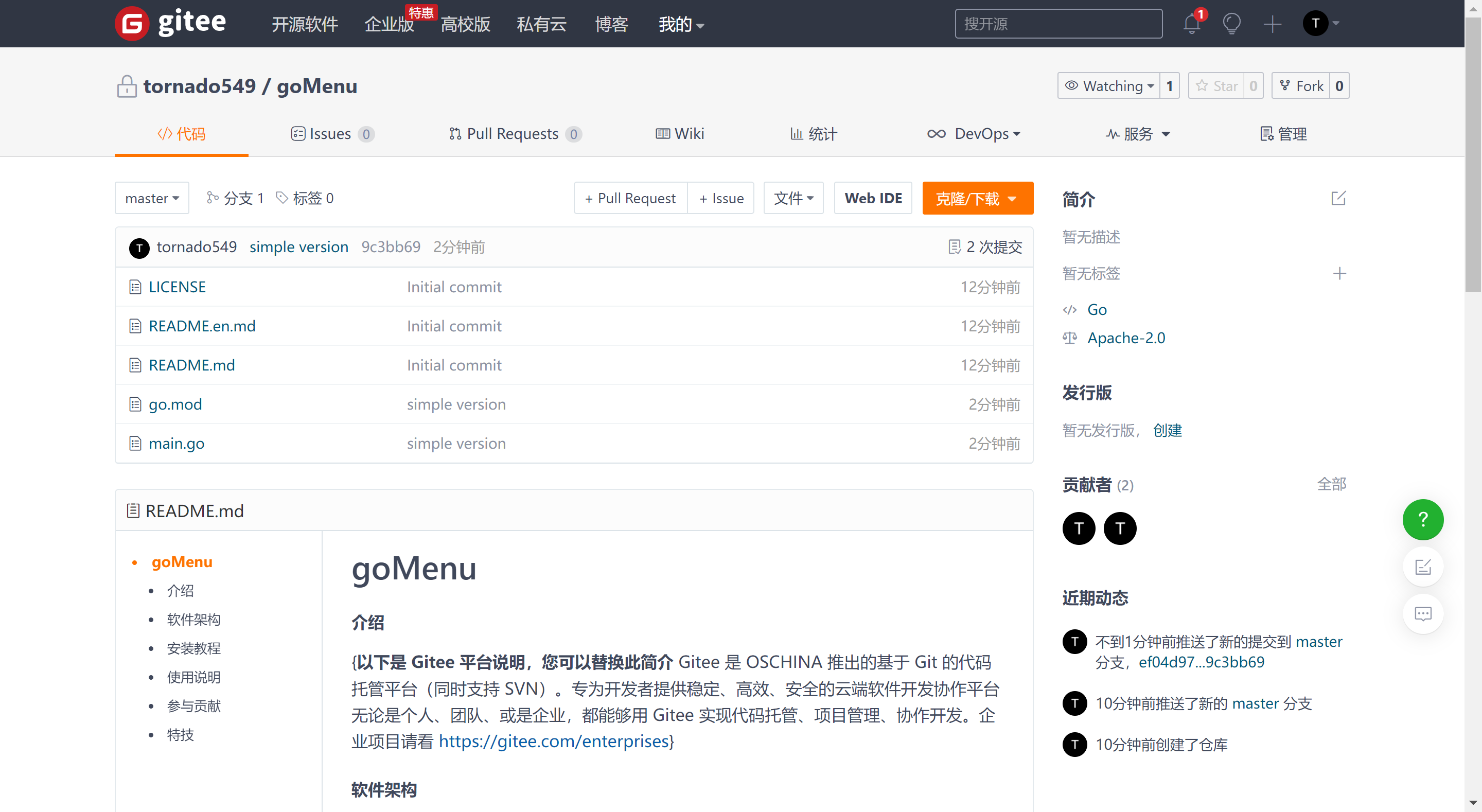Click the README.md file row icon
This screenshot has height=812, width=1482.
(x=135, y=365)
